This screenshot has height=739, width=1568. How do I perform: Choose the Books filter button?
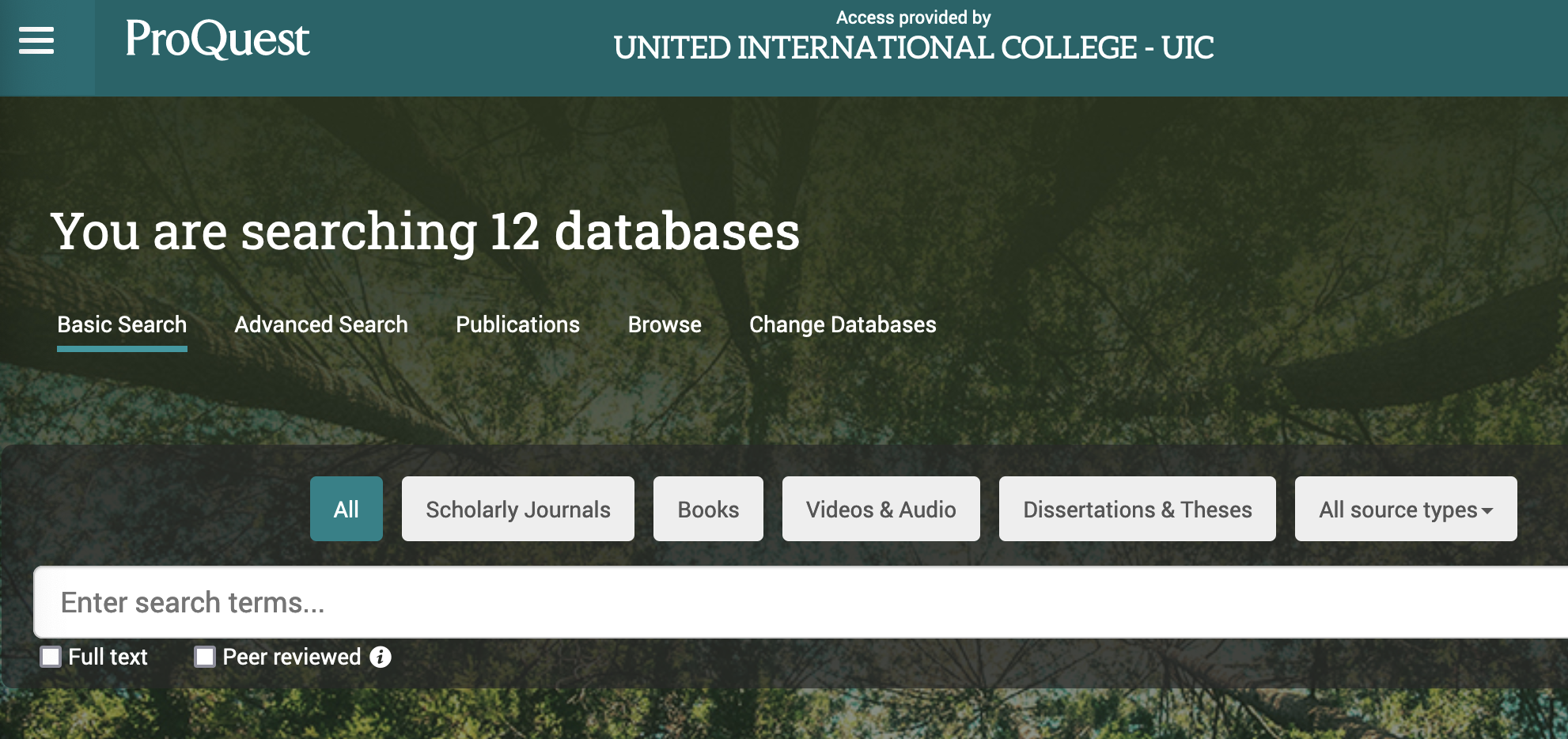coord(708,509)
